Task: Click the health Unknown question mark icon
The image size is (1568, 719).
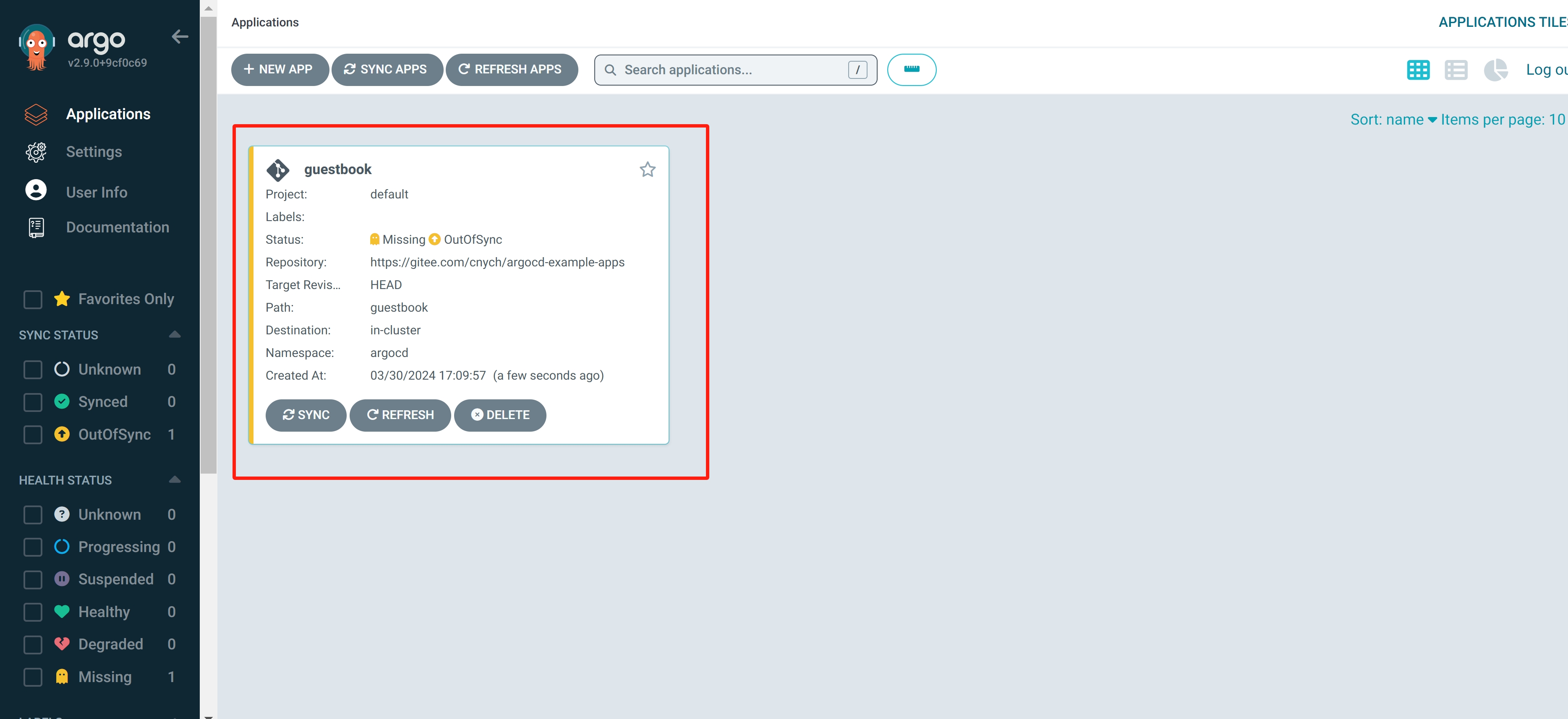Action: (x=61, y=514)
